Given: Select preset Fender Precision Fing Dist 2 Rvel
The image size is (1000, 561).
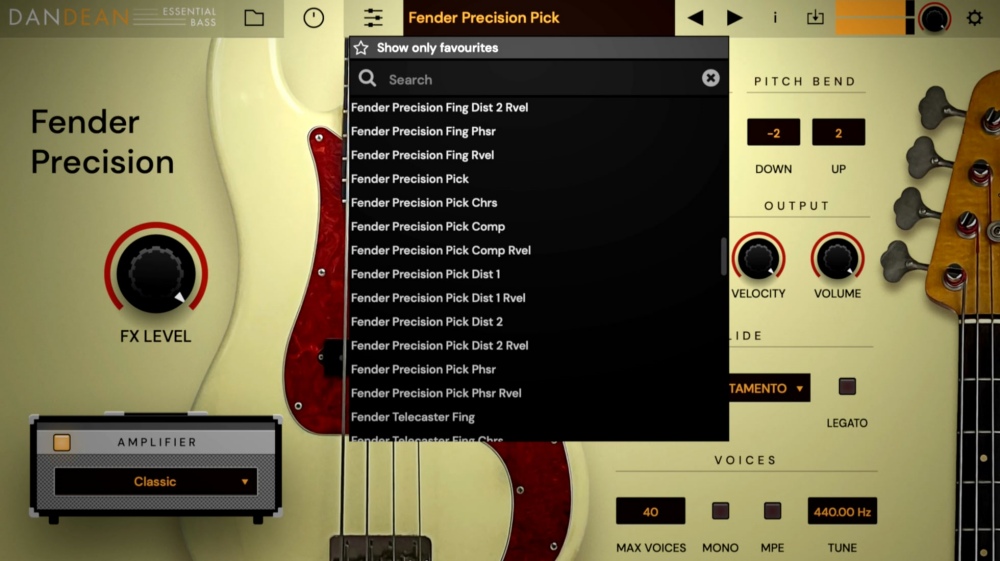Looking at the screenshot, I should (439, 108).
